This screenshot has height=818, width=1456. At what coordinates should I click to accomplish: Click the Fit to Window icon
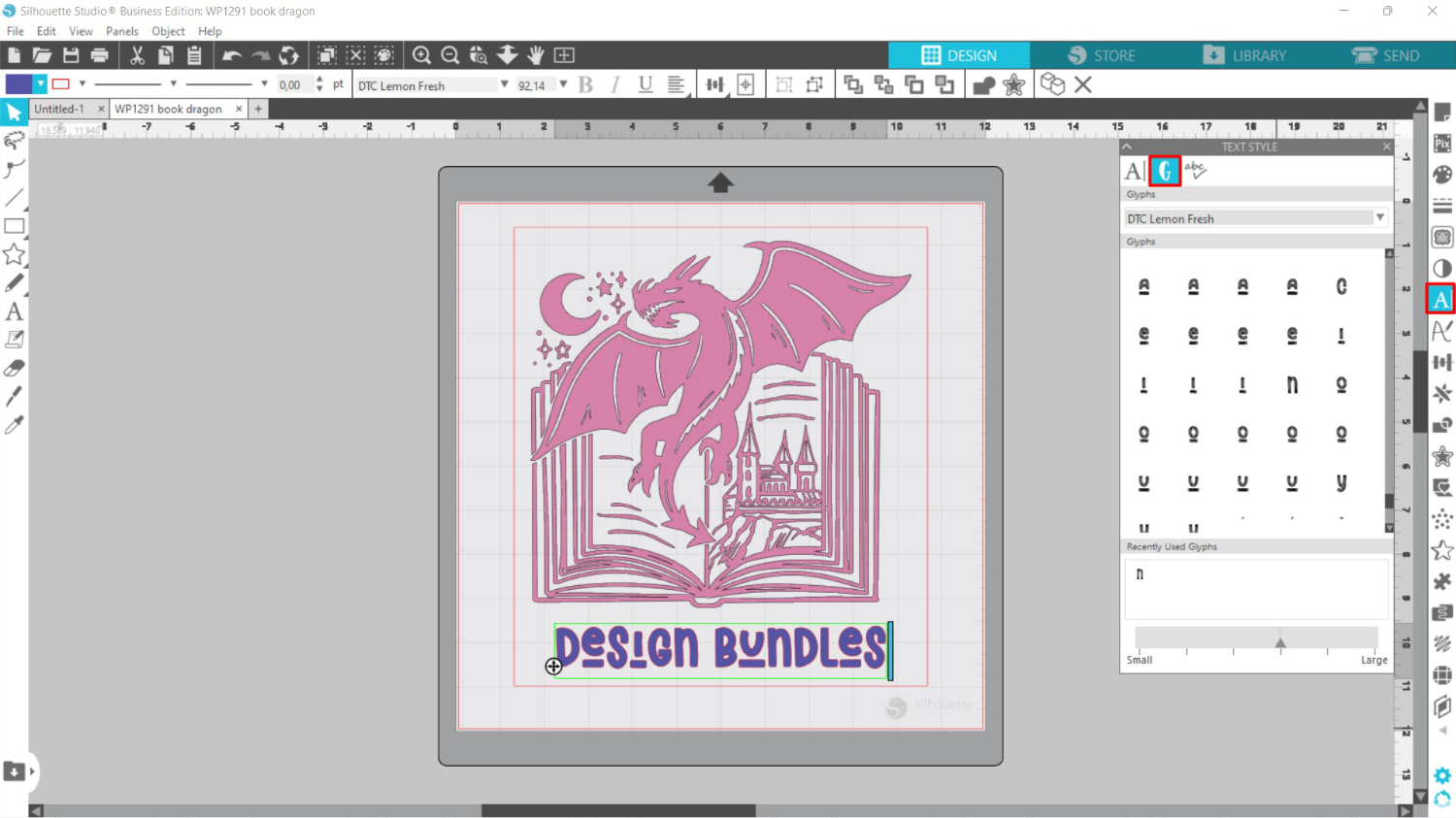564,55
